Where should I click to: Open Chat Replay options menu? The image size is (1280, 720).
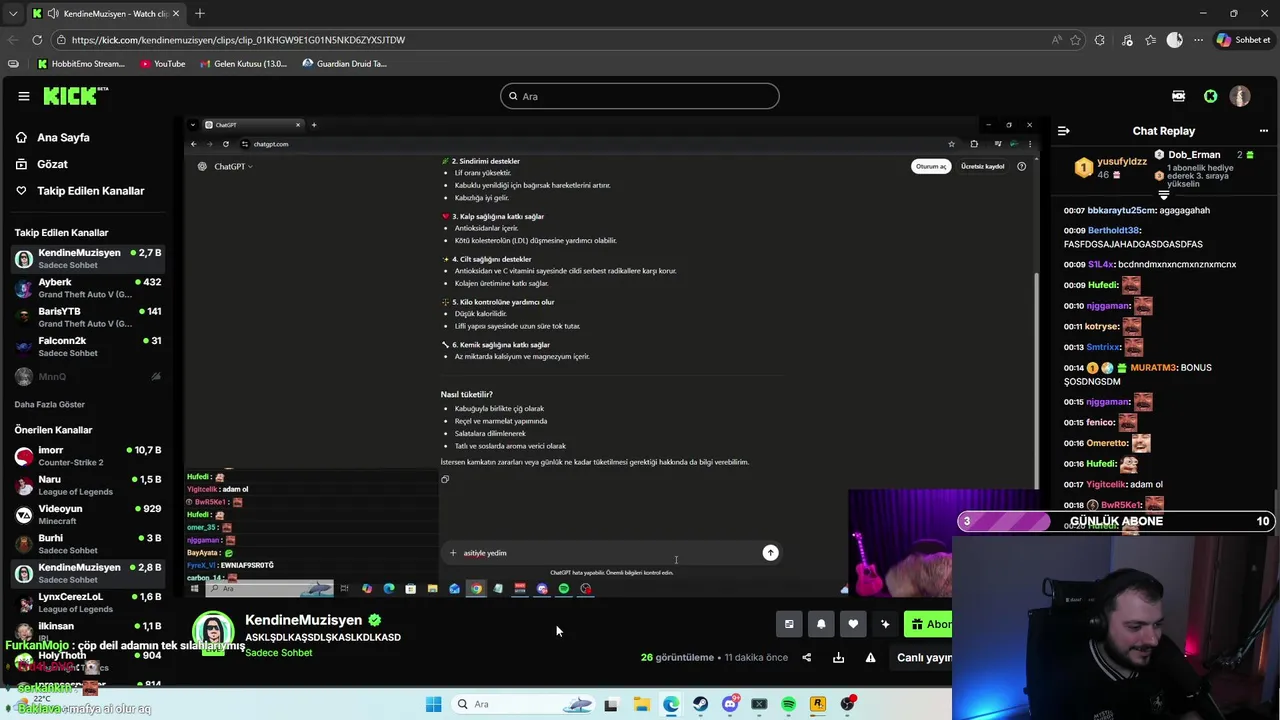pyautogui.click(x=1264, y=131)
